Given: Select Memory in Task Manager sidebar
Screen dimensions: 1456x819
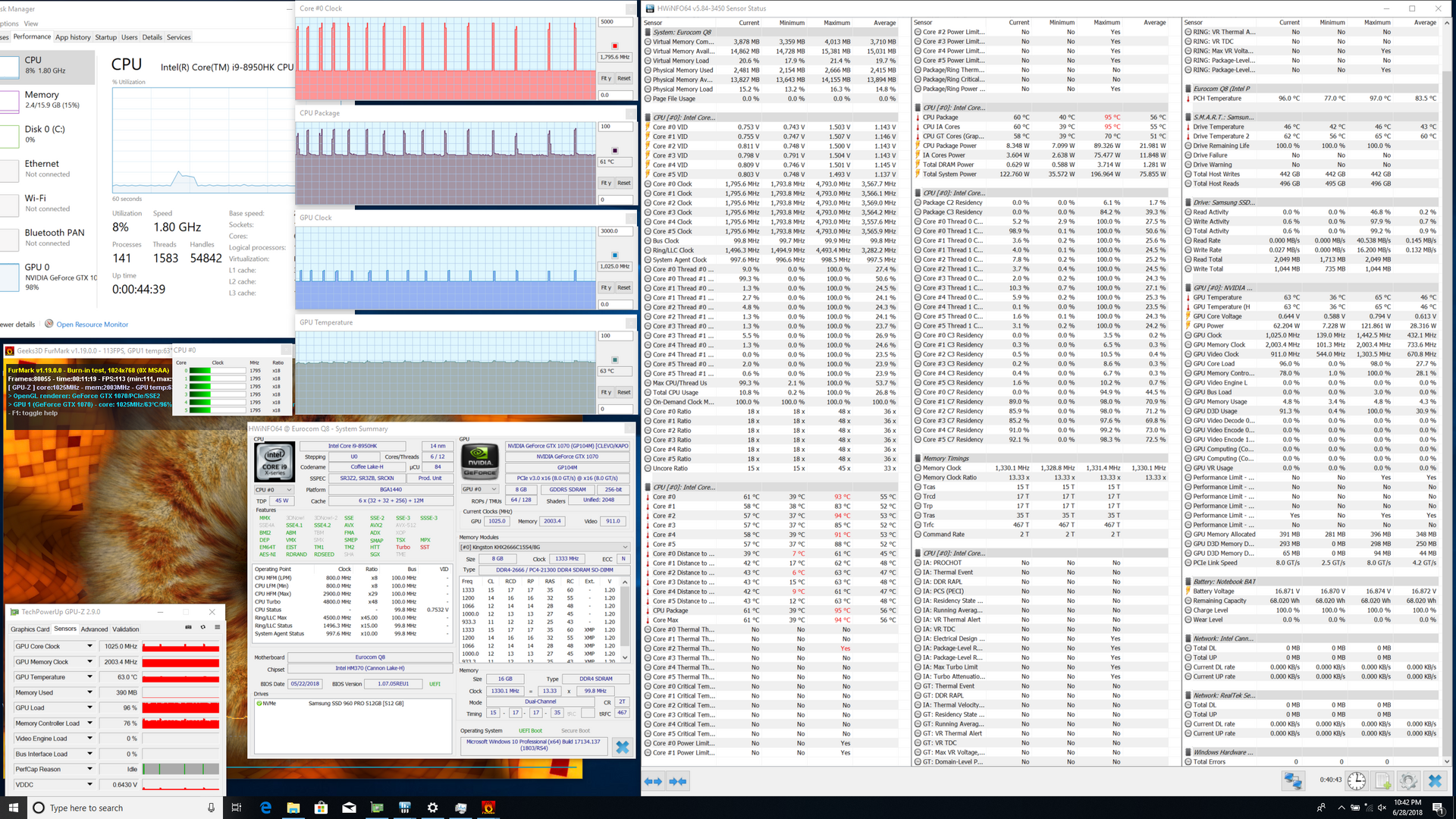Looking at the screenshot, I should (x=48, y=99).
